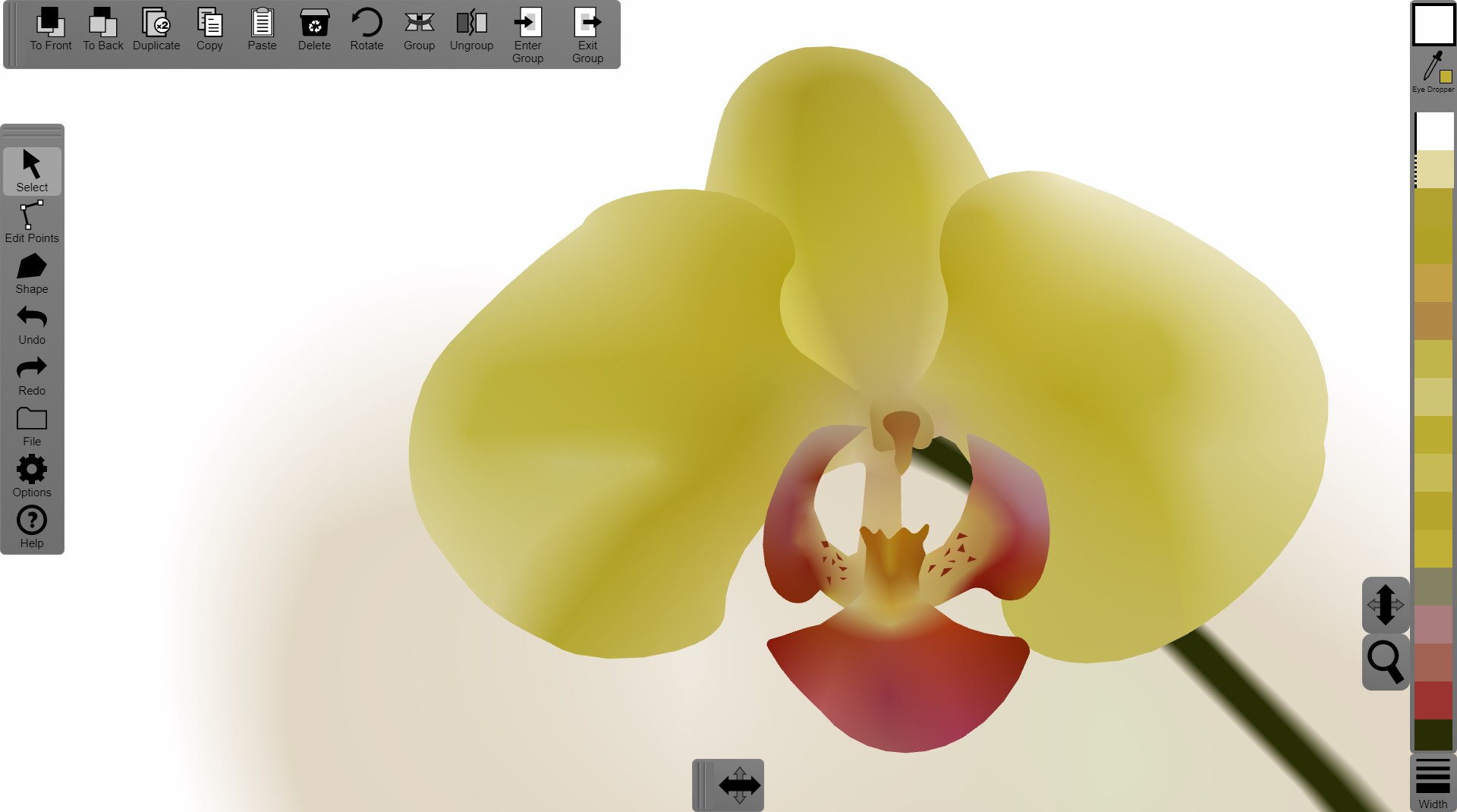Open the Options settings menu
Screen dimensions: 1457x812
tap(32, 477)
